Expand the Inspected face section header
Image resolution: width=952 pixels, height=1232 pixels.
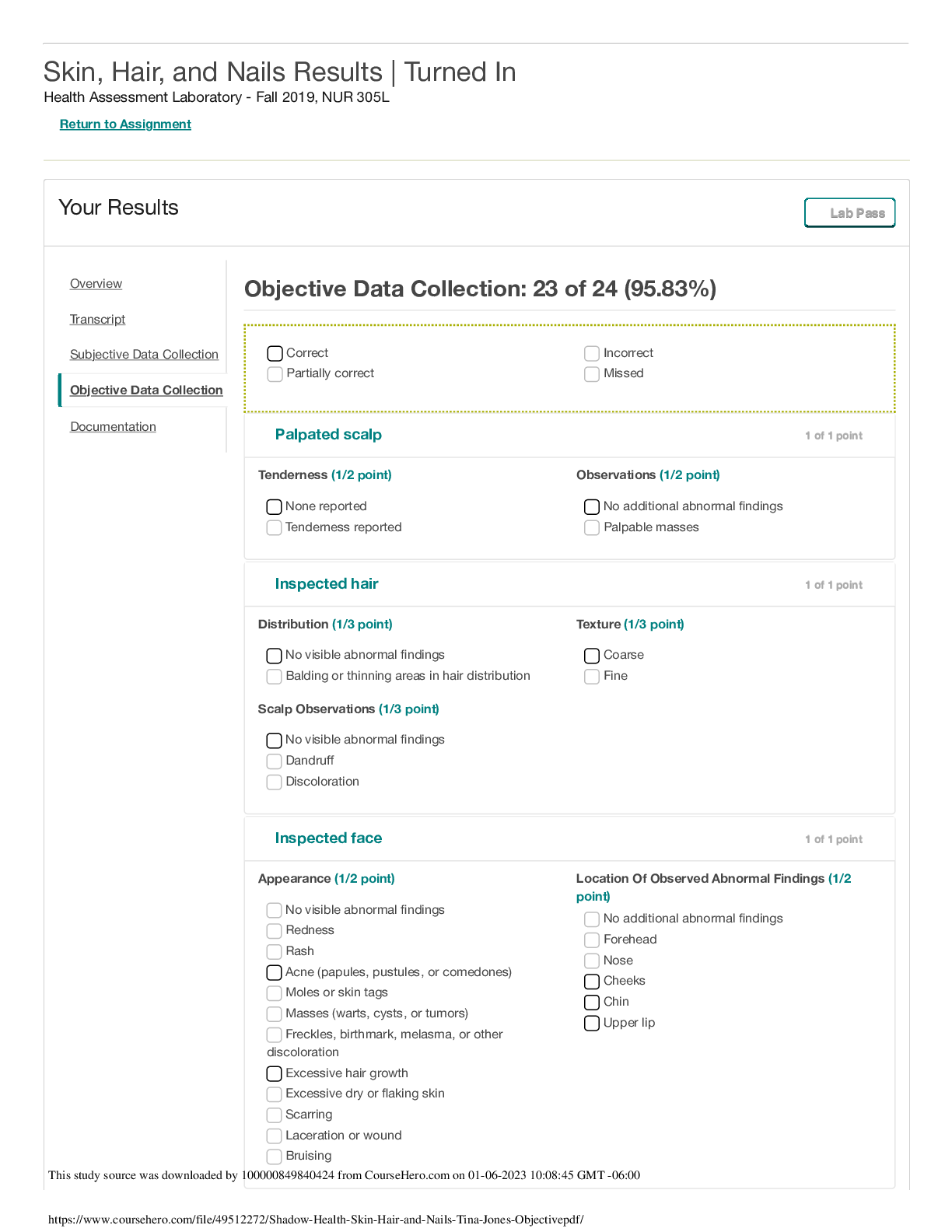click(328, 838)
